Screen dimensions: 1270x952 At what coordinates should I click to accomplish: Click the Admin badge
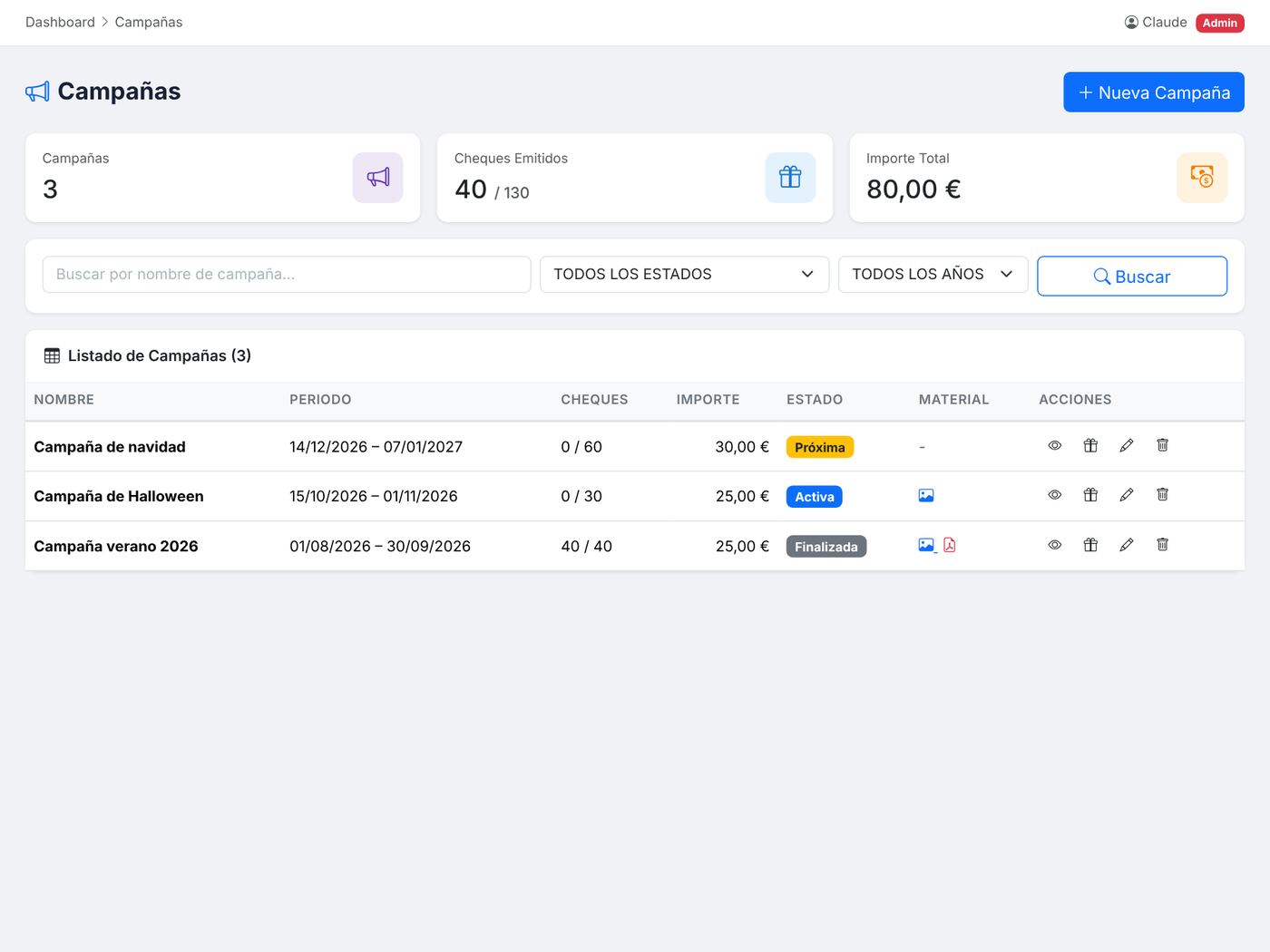[x=1220, y=23]
